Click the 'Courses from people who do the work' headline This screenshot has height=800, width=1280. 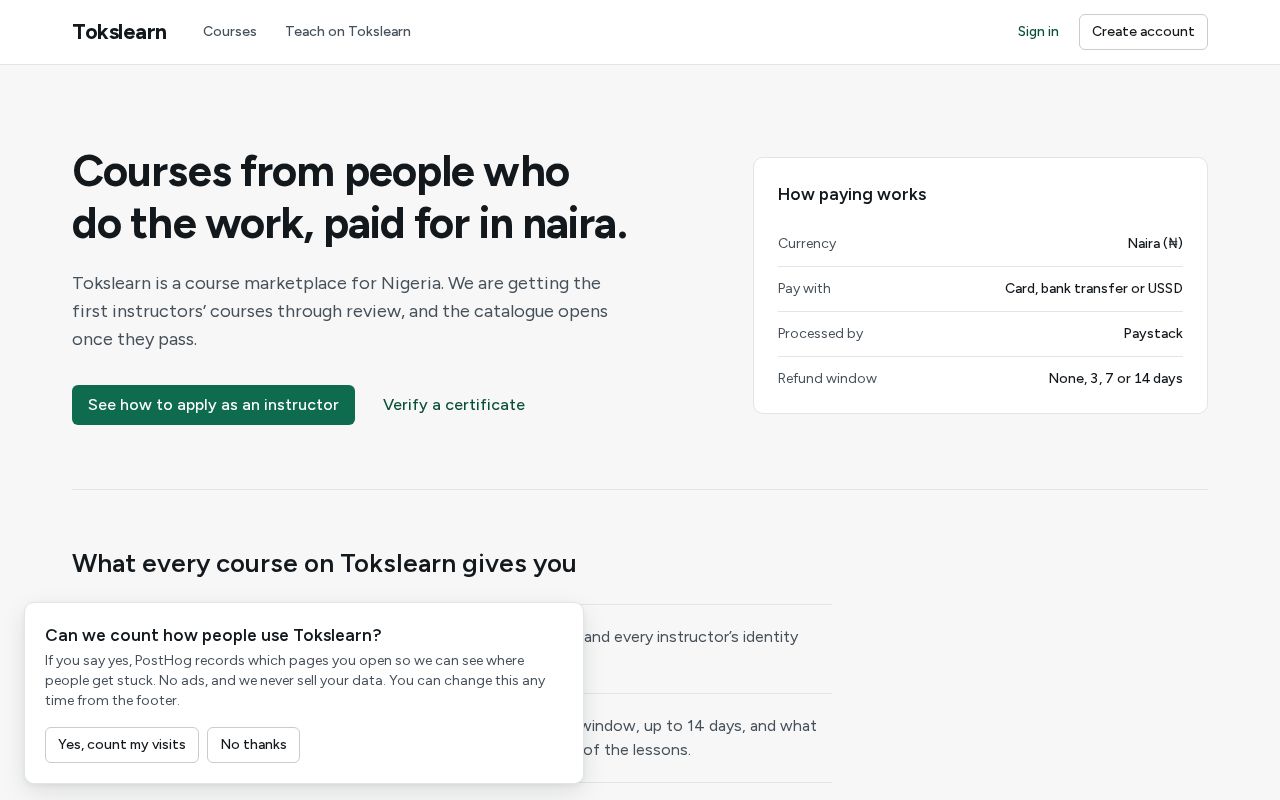pyautogui.click(x=350, y=197)
